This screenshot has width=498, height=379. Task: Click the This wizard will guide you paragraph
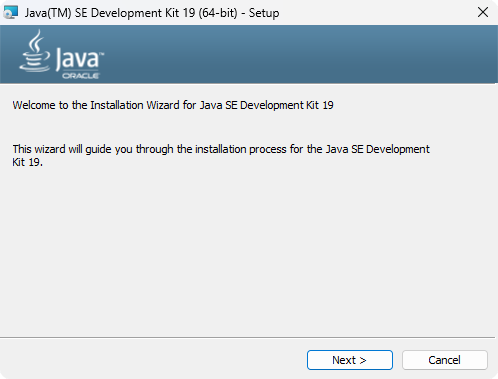pos(221,156)
